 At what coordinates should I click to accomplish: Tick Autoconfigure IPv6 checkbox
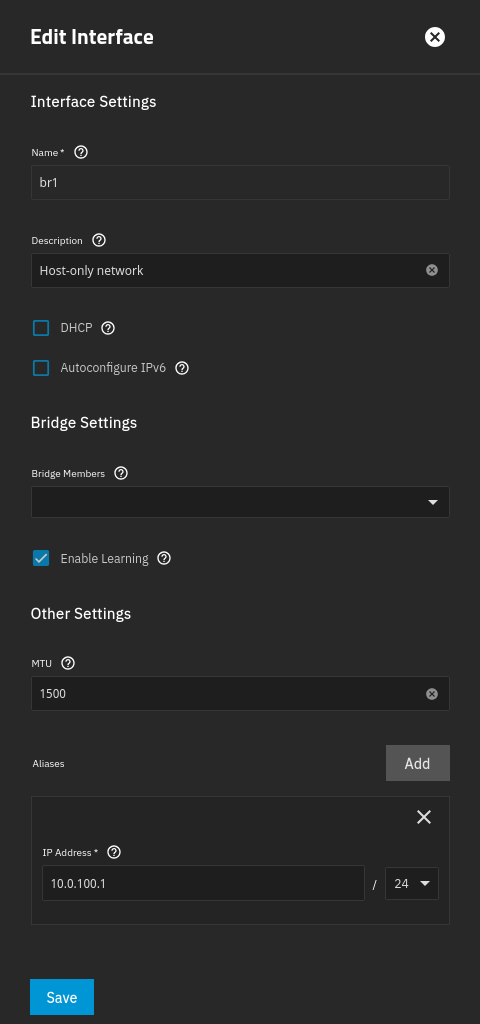point(41,368)
